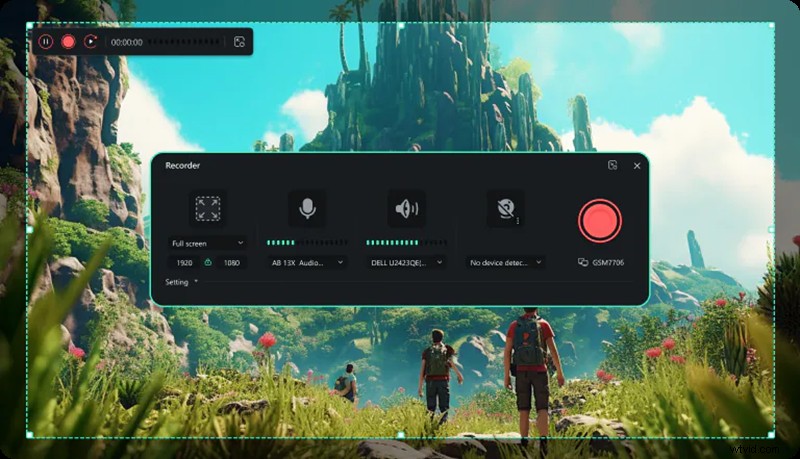
Task: Start recording with the large red button
Action: [599, 221]
